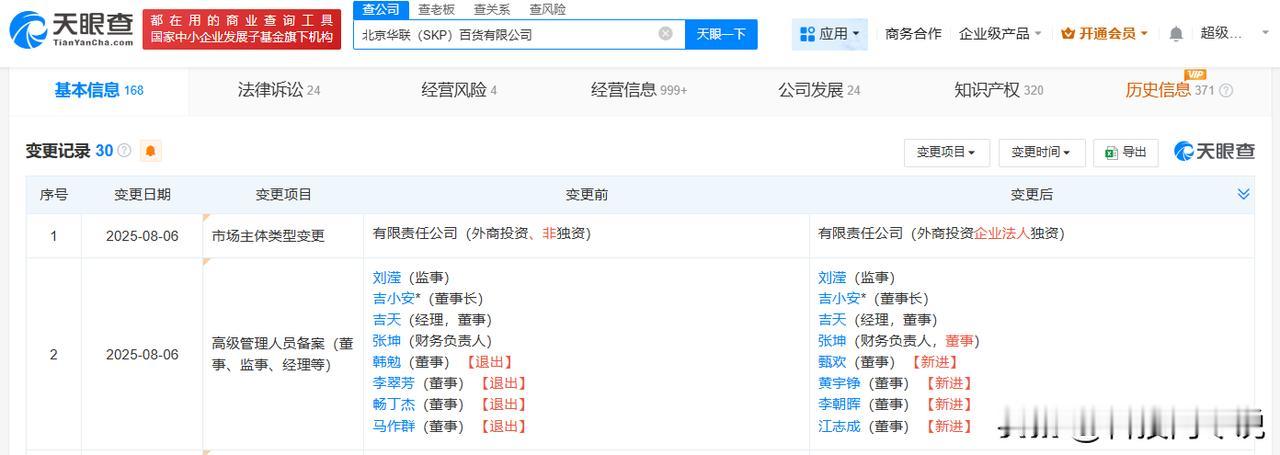Screen dimensions: 1280x455
Task: Open 吉小安 link in 变更前 column
Action: (393, 299)
